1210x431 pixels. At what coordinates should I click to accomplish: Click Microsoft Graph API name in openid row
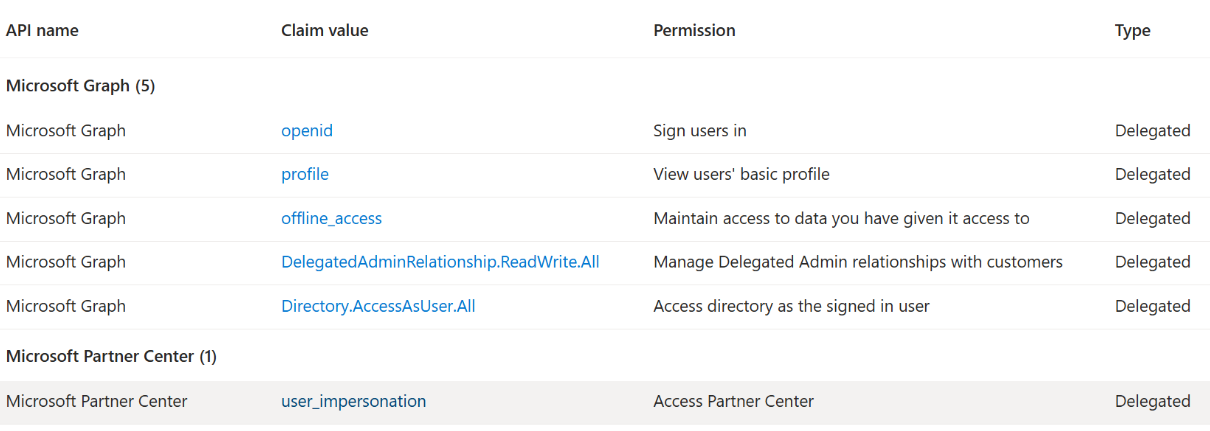pyautogui.click(x=66, y=131)
